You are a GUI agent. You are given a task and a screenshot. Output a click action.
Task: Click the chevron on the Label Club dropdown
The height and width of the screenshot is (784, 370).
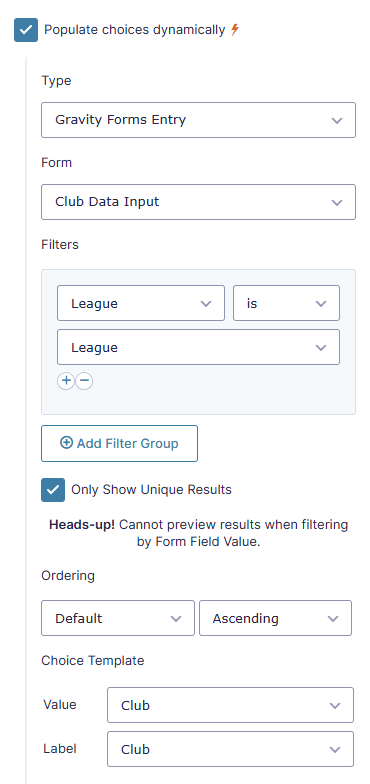point(335,750)
